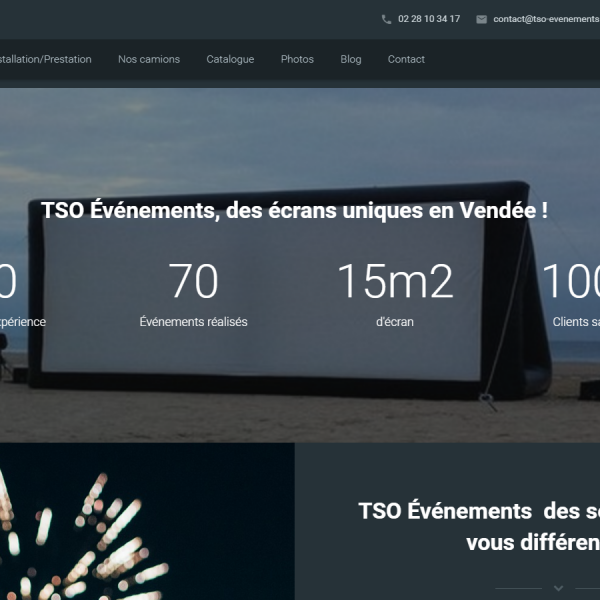Click the 15m2 screen size counter
600x600 pixels.
394,282
